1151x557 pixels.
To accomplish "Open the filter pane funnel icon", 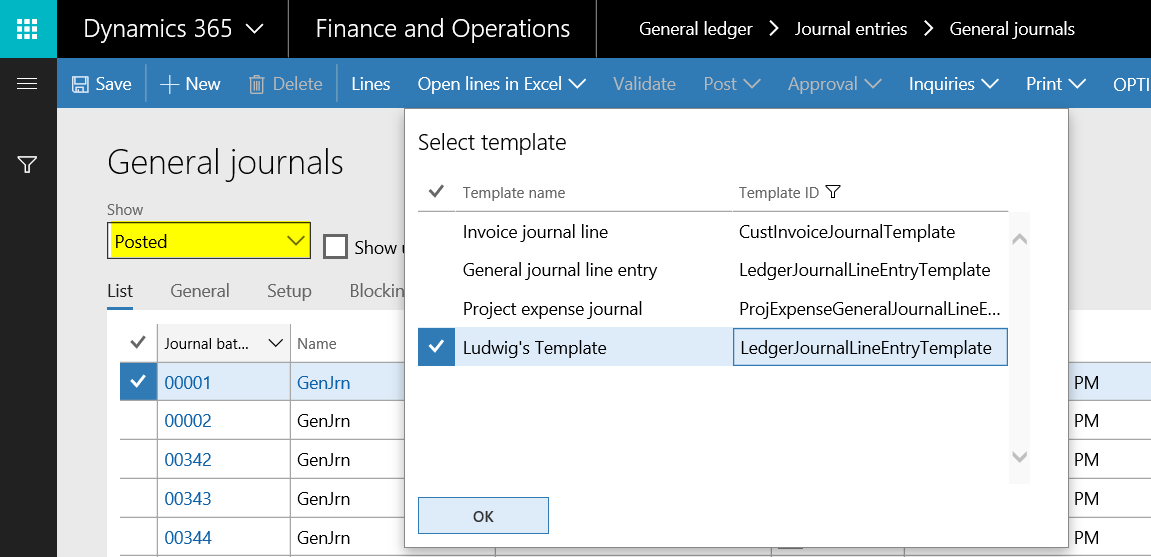I will tap(28, 165).
